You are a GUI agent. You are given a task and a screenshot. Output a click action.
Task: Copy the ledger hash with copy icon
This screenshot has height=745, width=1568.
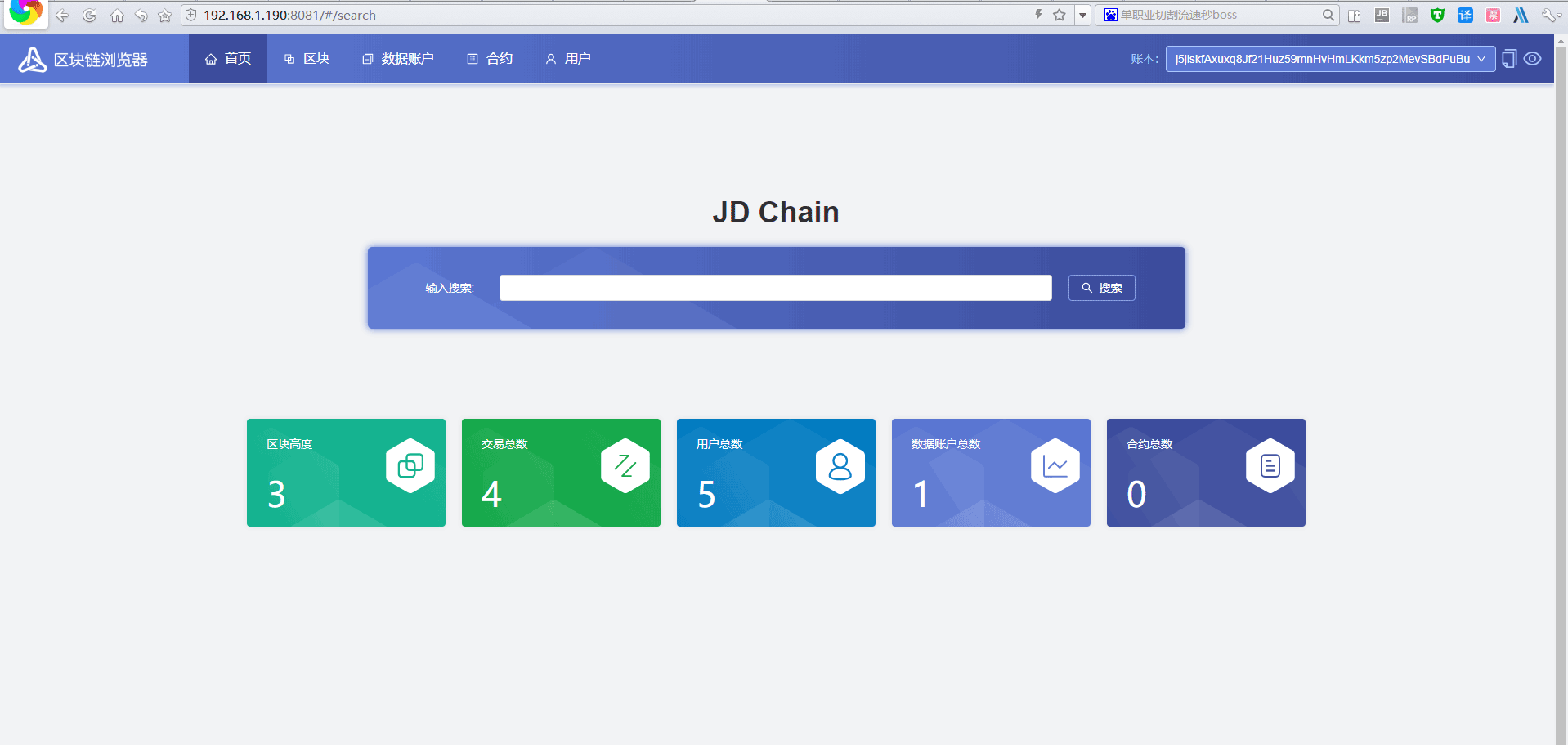[1509, 59]
